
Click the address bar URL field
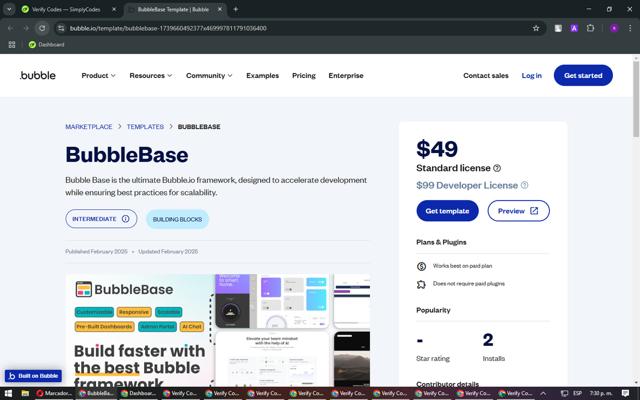pos(300,28)
